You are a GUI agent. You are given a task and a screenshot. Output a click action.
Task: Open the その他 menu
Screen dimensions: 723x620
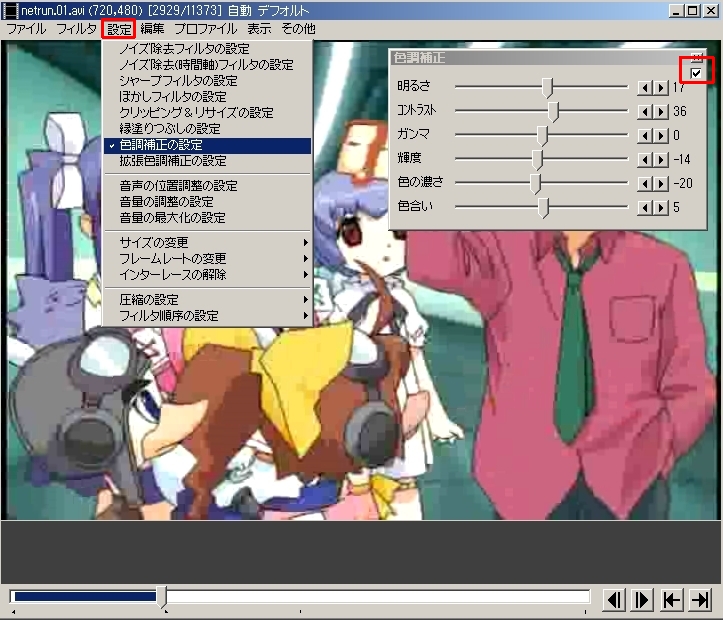click(x=298, y=29)
